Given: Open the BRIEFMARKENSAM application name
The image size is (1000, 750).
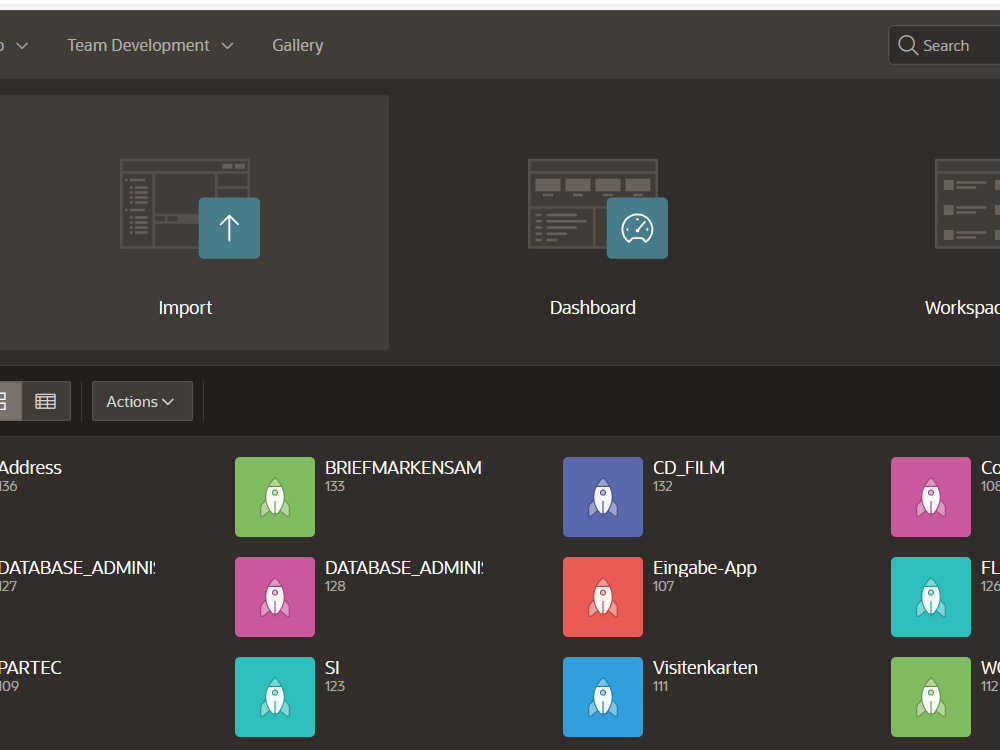Looking at the screenshot, I should pos(404,467).
